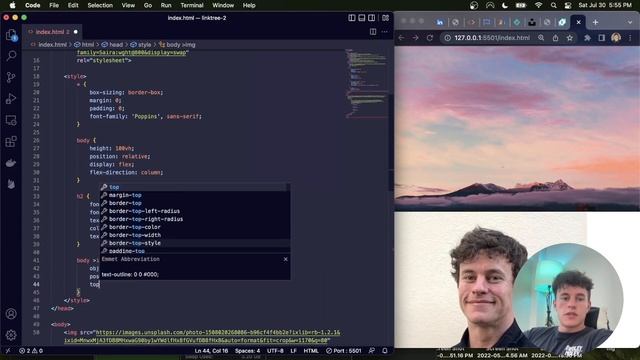This screenshot has width=640, height=360.
Task: Open the Selection menu
Action: click(100, 5)
